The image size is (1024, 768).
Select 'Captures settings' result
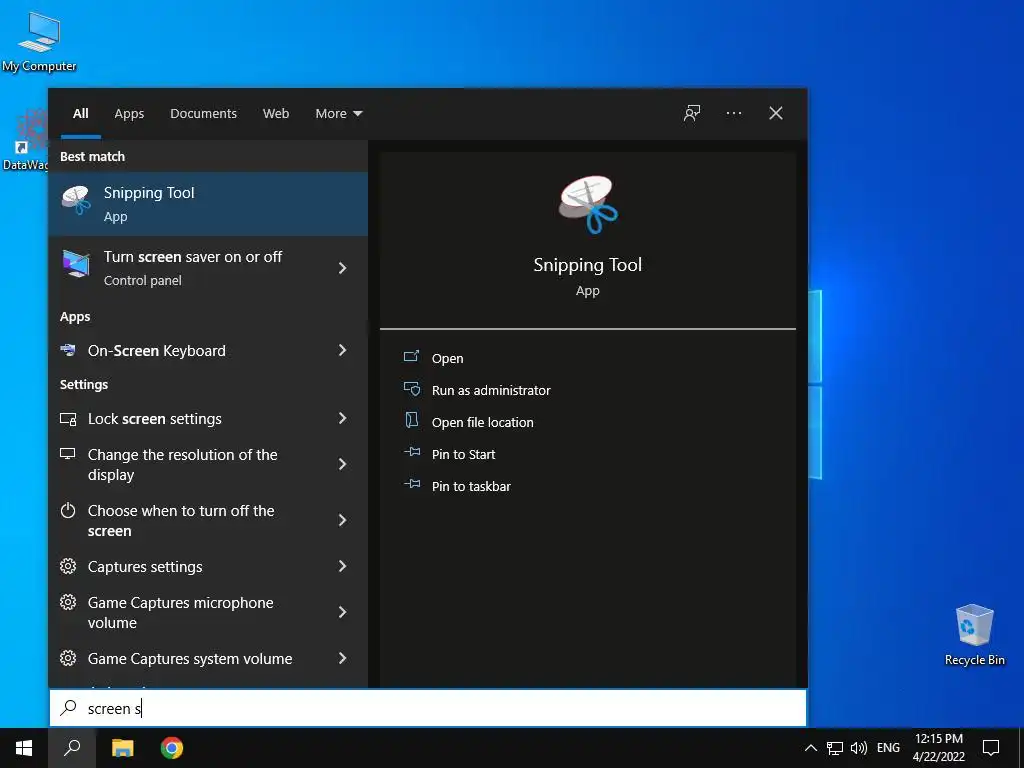pyautogui.click(x=208, y=566)
